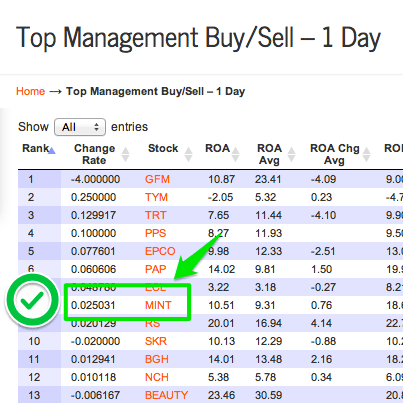Select ROA Chg Avg value -2.51
The image size is (403, 403).
pos(323,251)
